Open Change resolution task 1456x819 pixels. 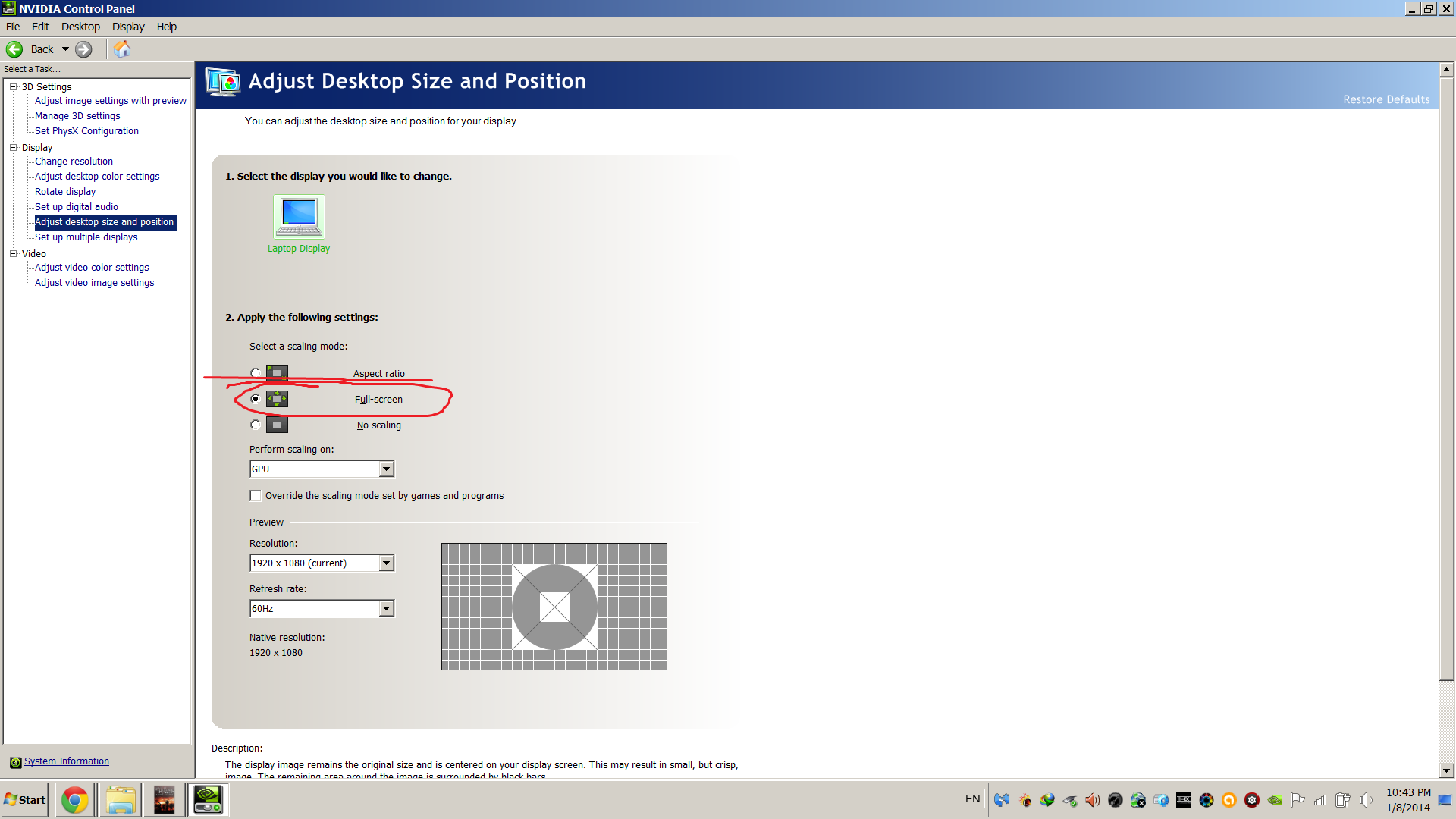click(x=74, y=162)
